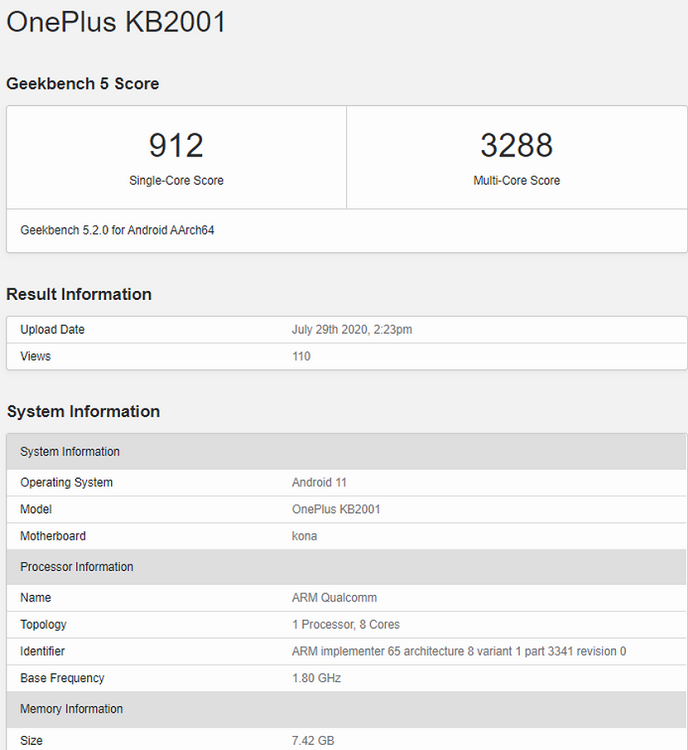This screenshot has width=688, height=750.
Task: Click the Single-Core Score label
Action: 176,181
